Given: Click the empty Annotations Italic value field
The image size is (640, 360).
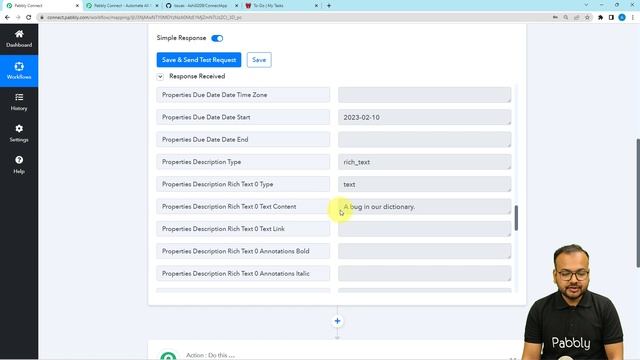Looking at the screenshot, I should (x=424, y=273).
